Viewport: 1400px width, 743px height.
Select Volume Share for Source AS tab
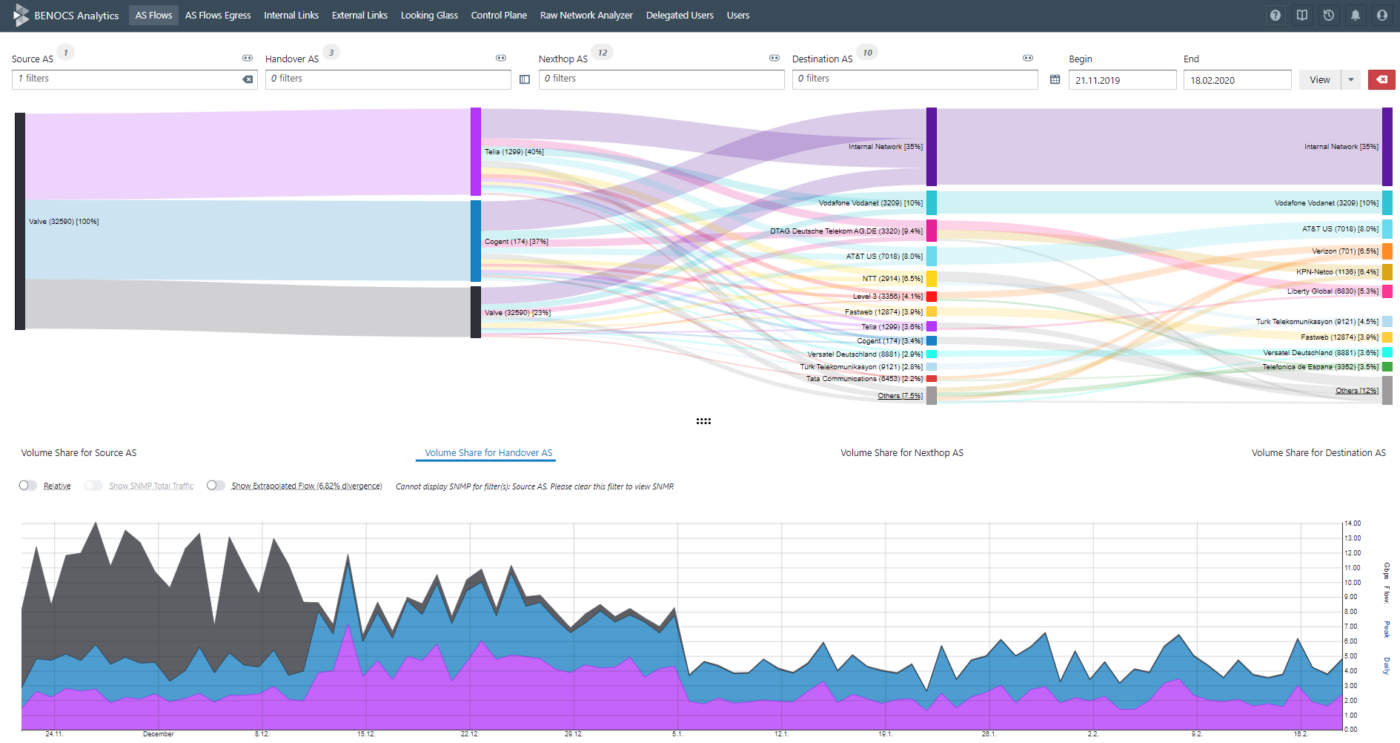[79, 453]
